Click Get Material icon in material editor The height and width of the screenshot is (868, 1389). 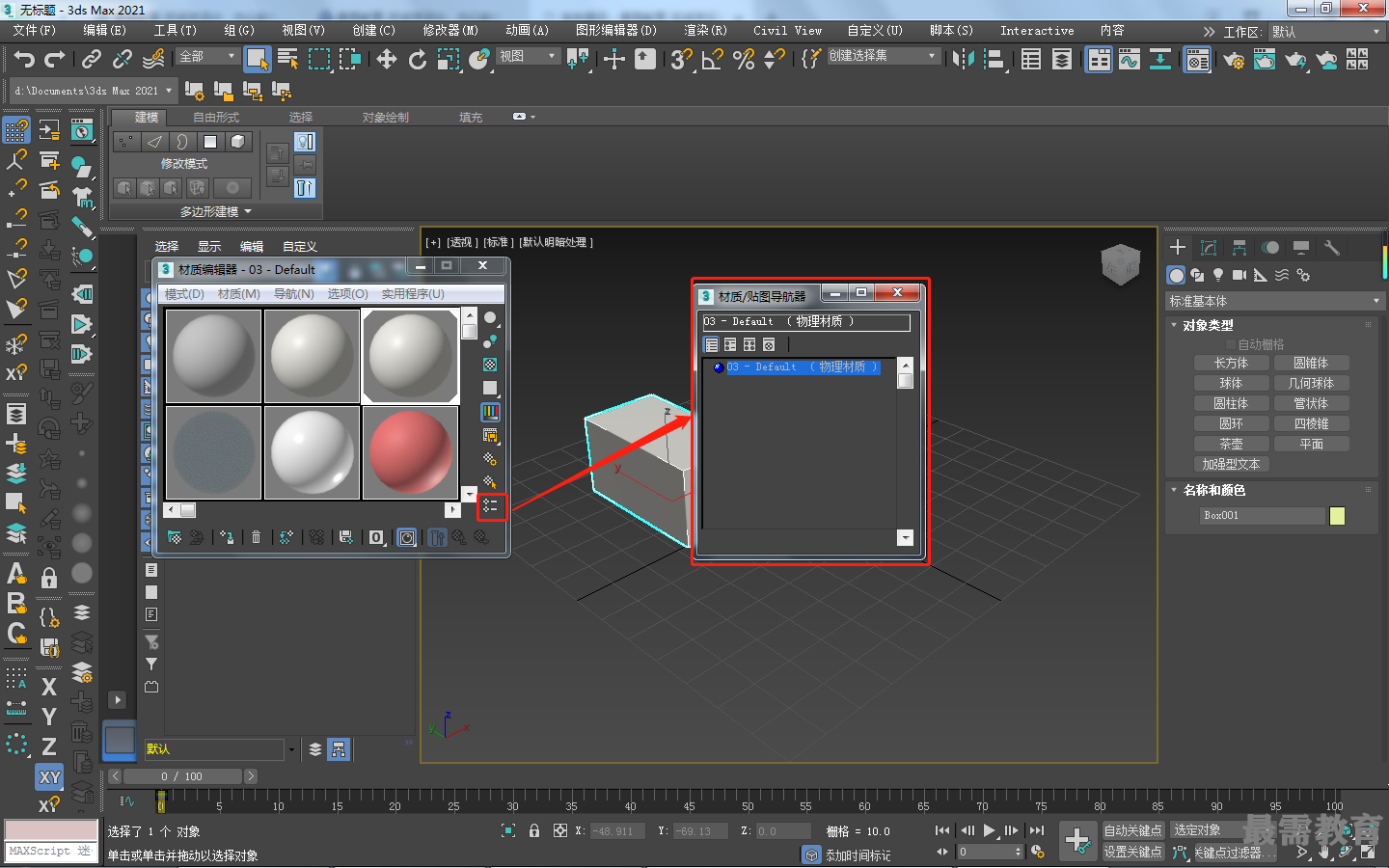175,537
